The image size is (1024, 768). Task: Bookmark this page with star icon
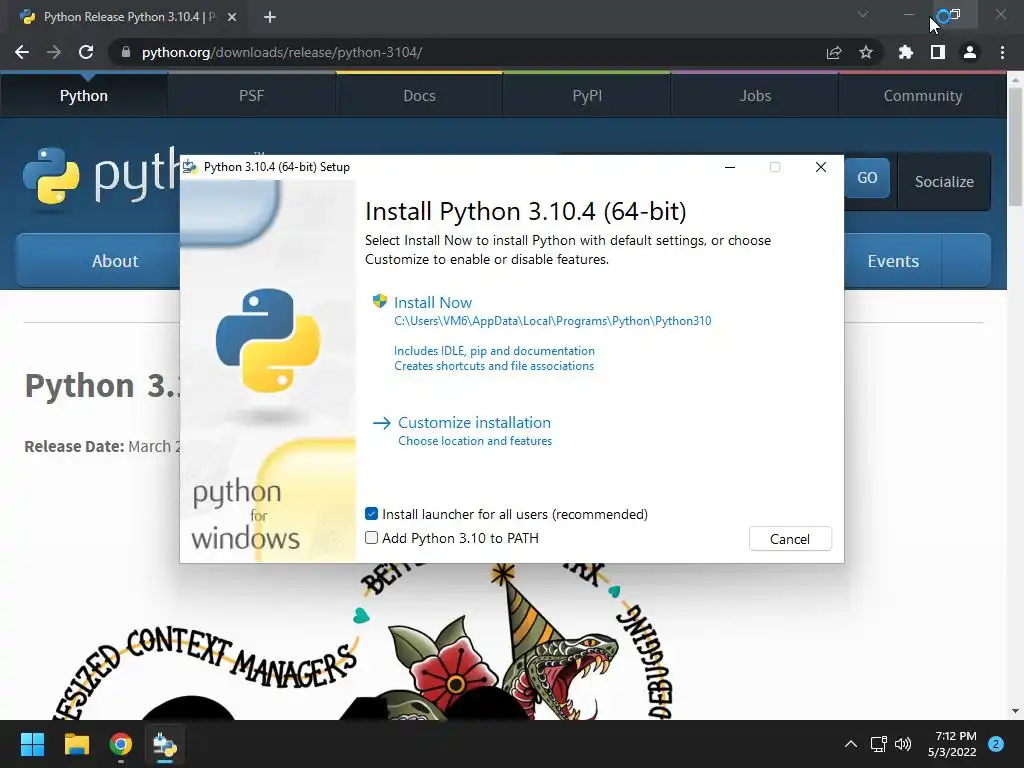[x=866, y=52]
